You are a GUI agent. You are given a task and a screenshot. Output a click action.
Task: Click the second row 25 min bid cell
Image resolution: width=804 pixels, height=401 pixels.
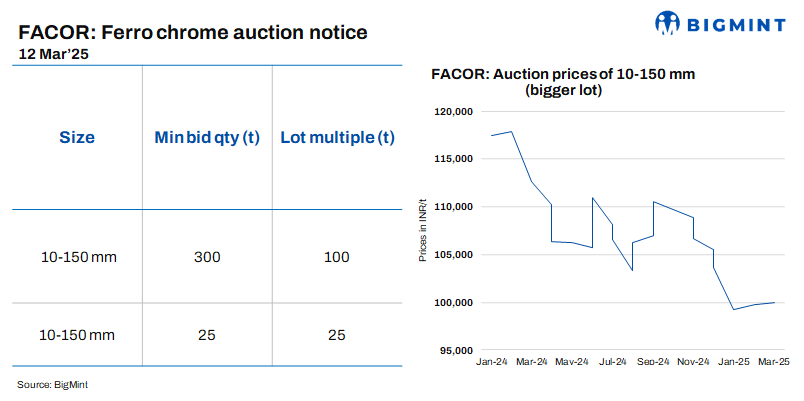click(x=206, y=334)
